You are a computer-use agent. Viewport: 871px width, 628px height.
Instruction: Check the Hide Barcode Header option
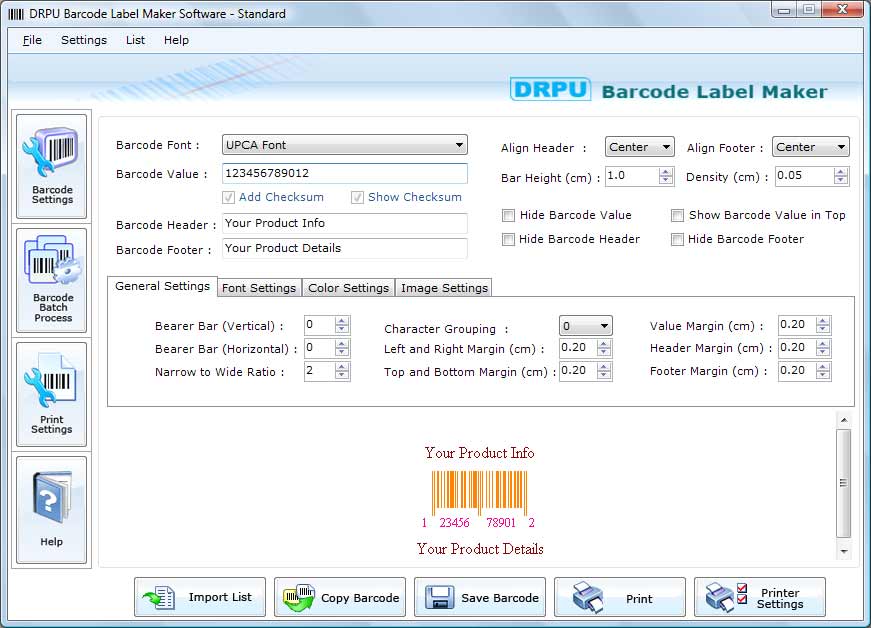pos(508,239)
